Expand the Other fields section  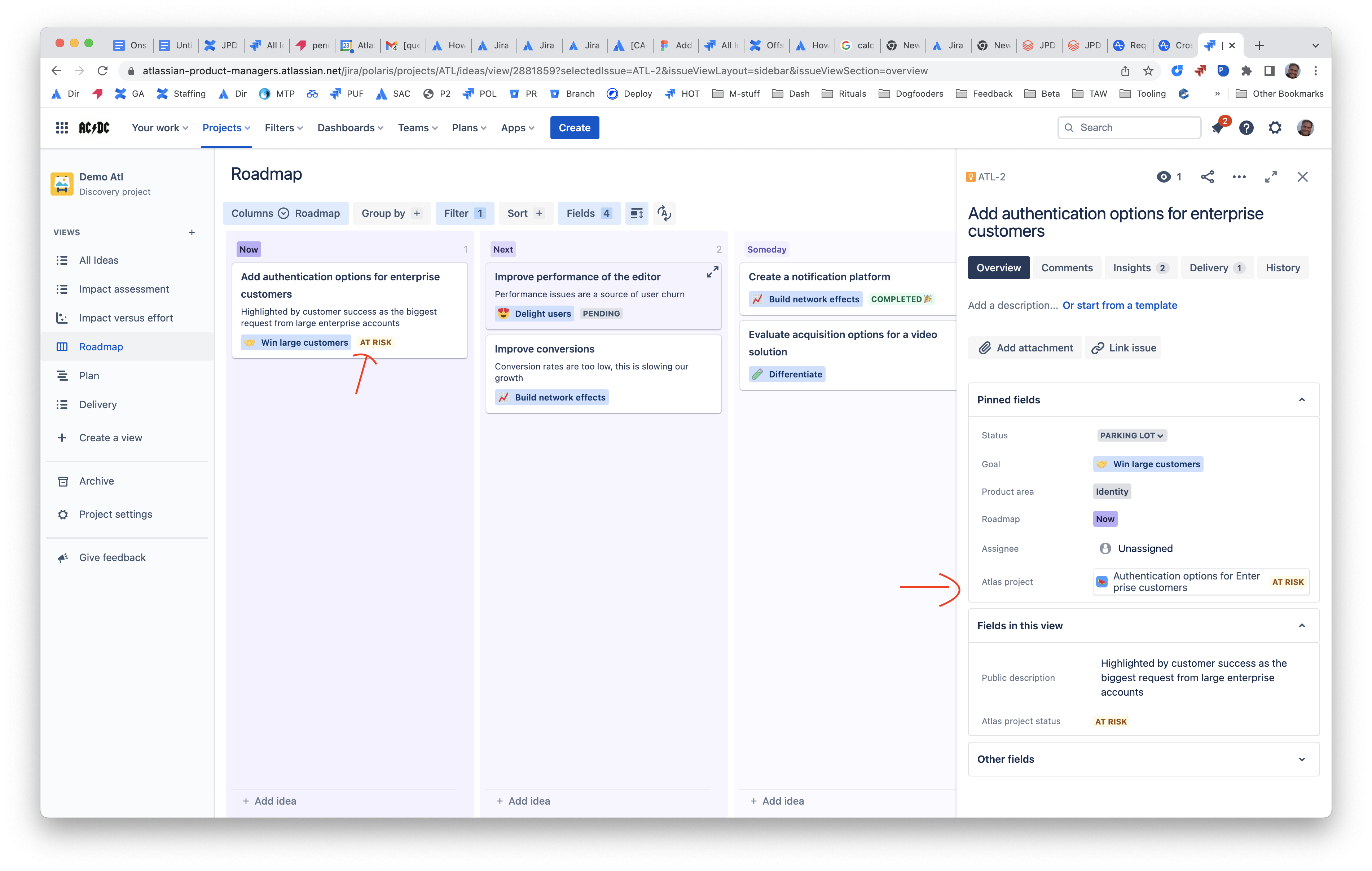[1301, 759]
